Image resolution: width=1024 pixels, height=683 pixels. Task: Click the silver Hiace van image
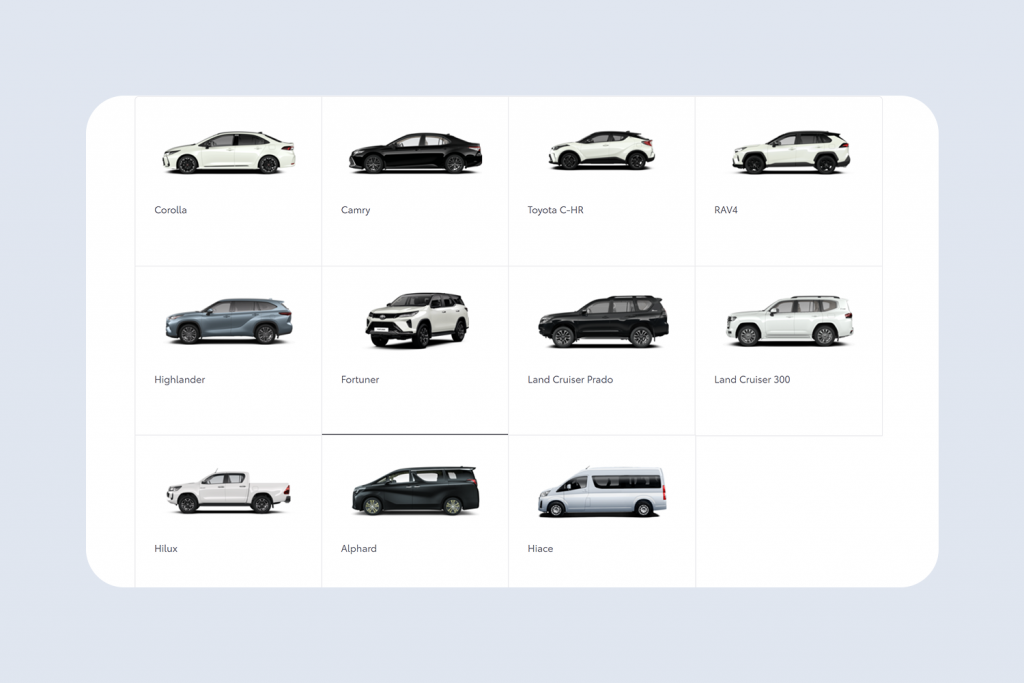pyautogui.click(x=602, y=492)
